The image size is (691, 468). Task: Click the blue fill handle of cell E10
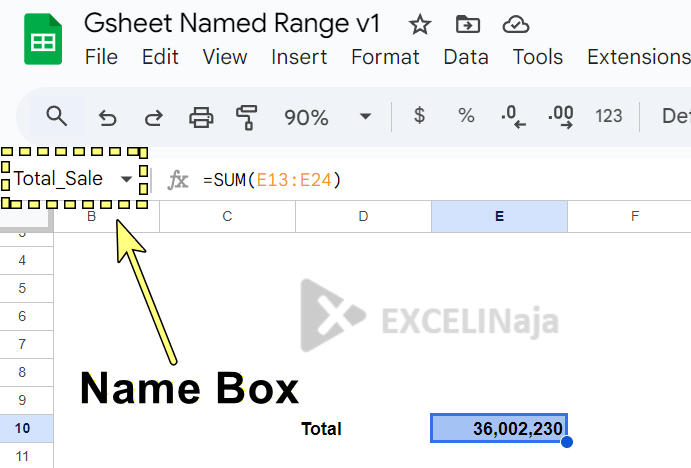coord(567,442)
